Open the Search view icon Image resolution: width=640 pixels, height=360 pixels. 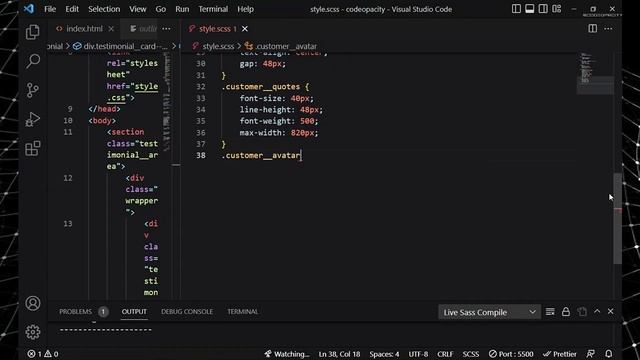click(33, 61)
